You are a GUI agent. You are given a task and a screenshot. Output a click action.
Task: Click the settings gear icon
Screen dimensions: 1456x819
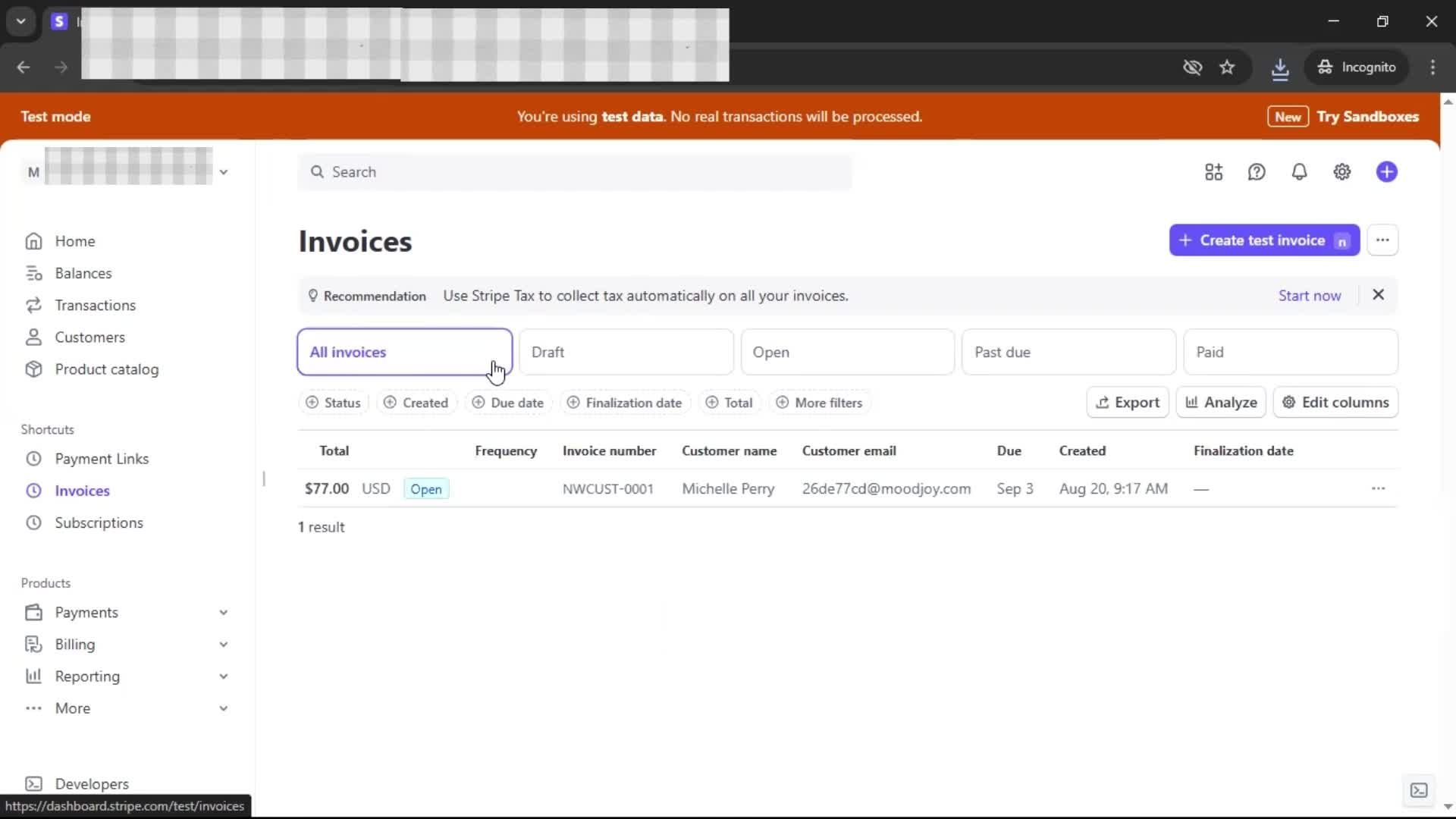pos(1341,172)
